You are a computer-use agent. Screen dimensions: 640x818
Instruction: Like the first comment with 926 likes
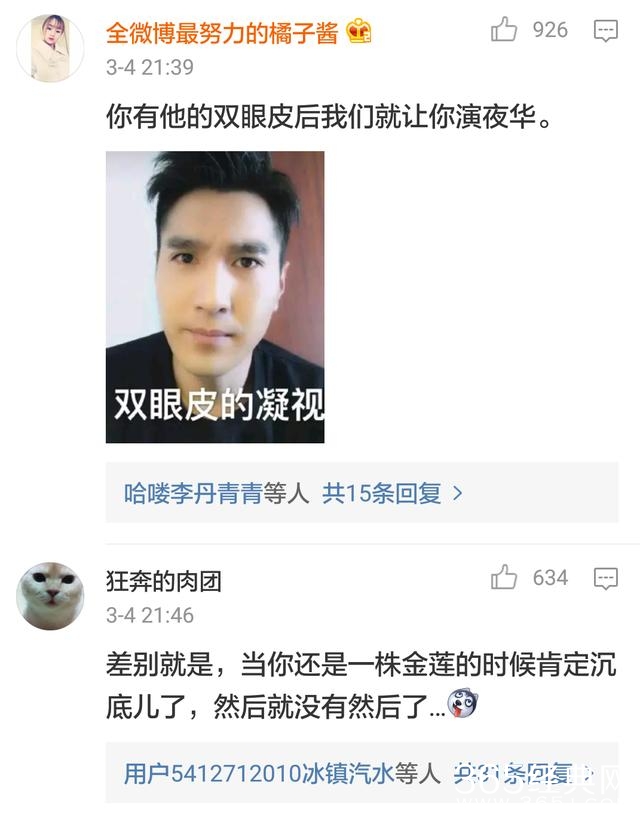pos(503,29)
